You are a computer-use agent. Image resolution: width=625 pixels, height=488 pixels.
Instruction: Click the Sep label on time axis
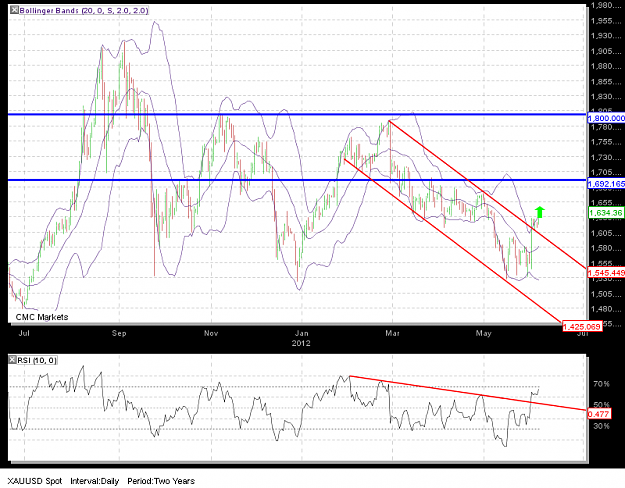[x=119, y=333]
